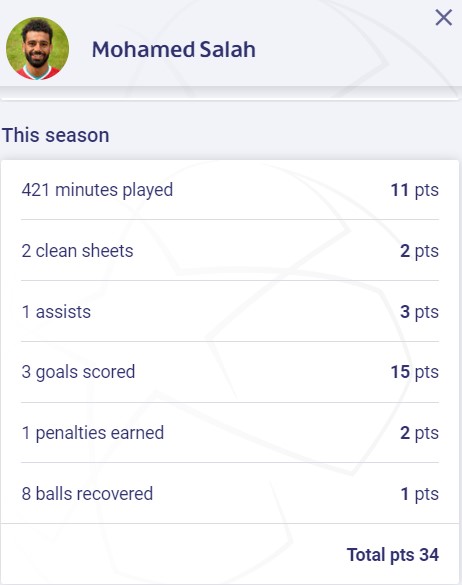
Task: Select the Mohamed Salah player name
Action: tap(174, 49)
